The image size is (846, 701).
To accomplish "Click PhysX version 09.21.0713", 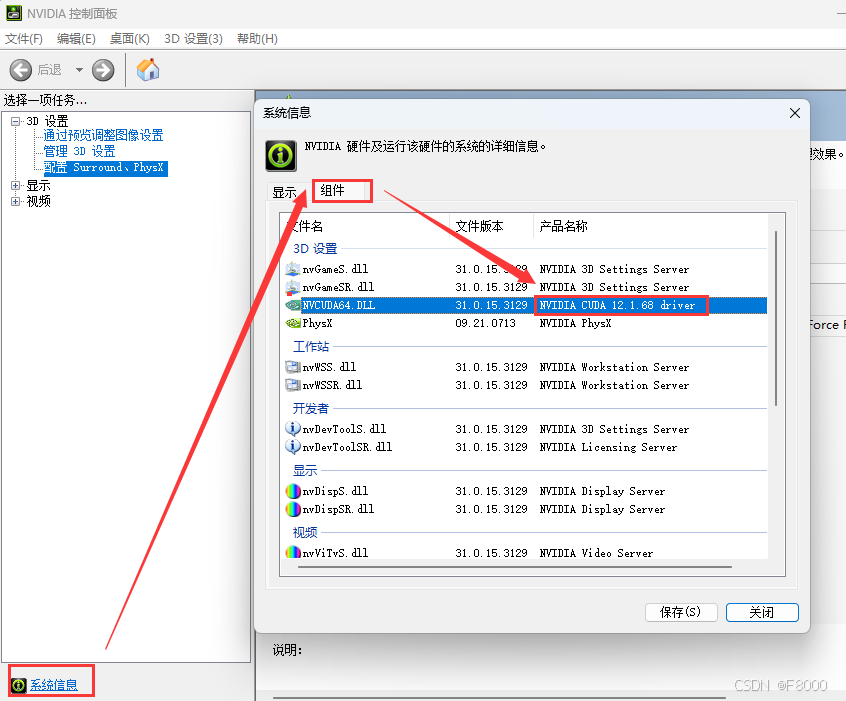I will point(486,323).
